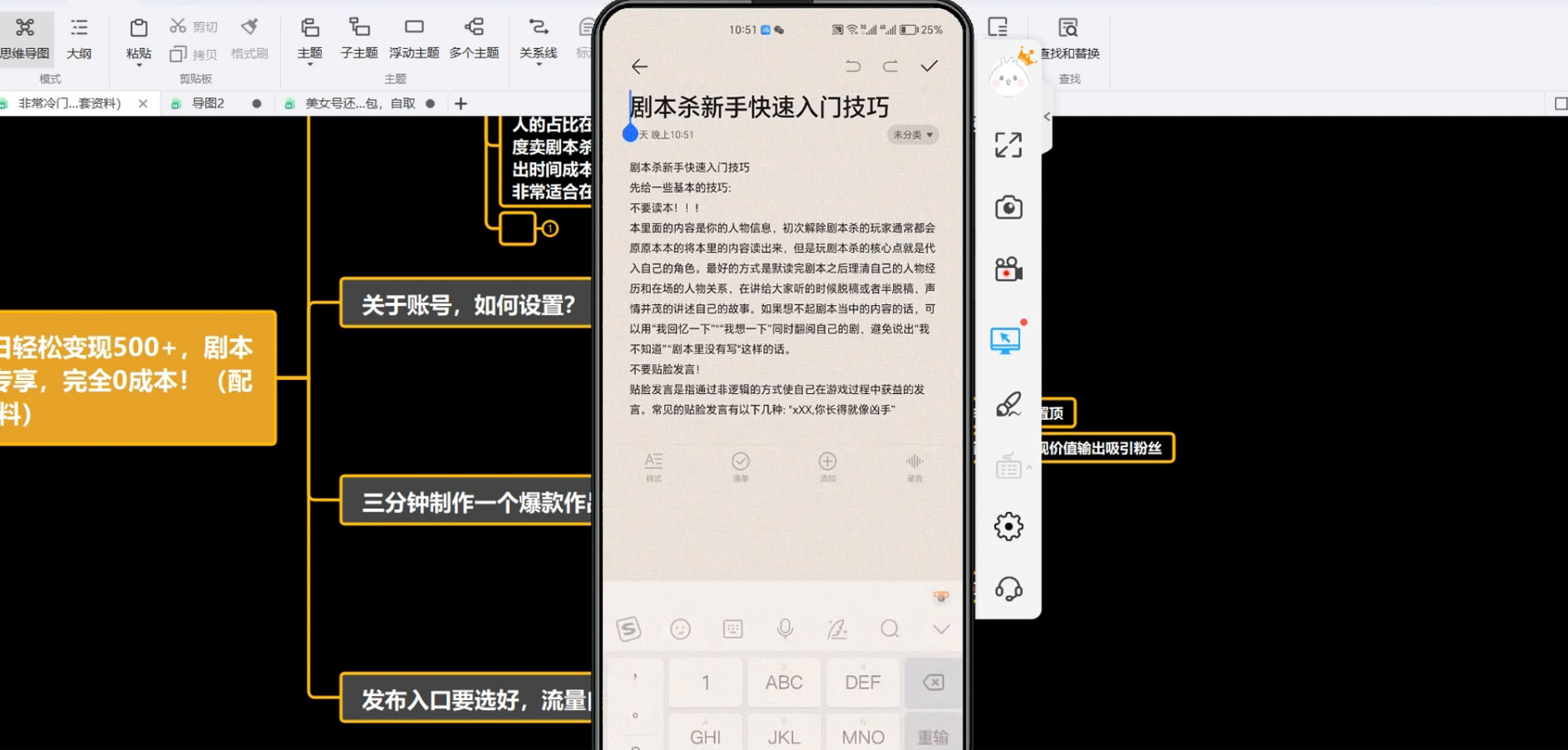Switch to the 导图2 tab
Viewport: 1568px width, 750px height.
(208, 103)
